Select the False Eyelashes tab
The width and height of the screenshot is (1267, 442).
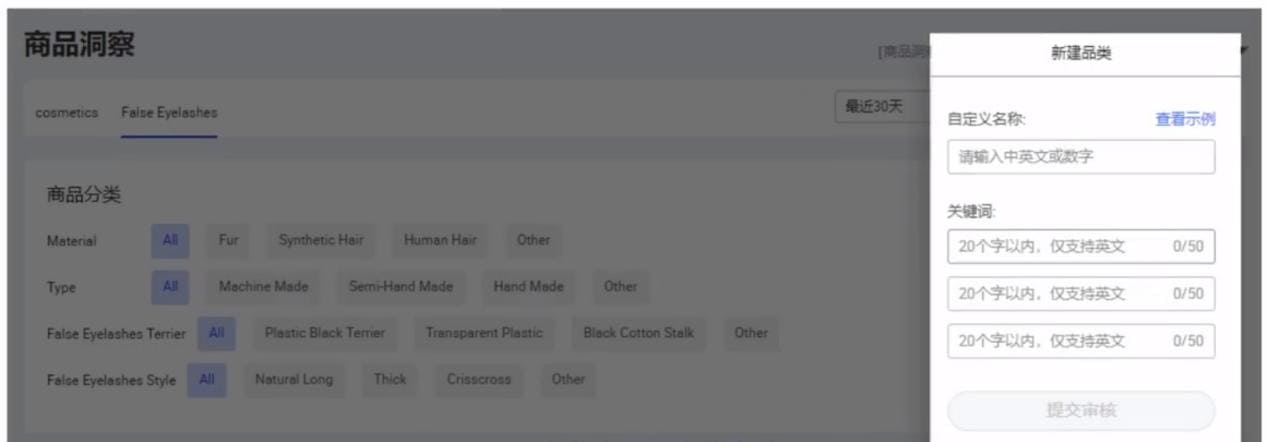click(169, 113)
